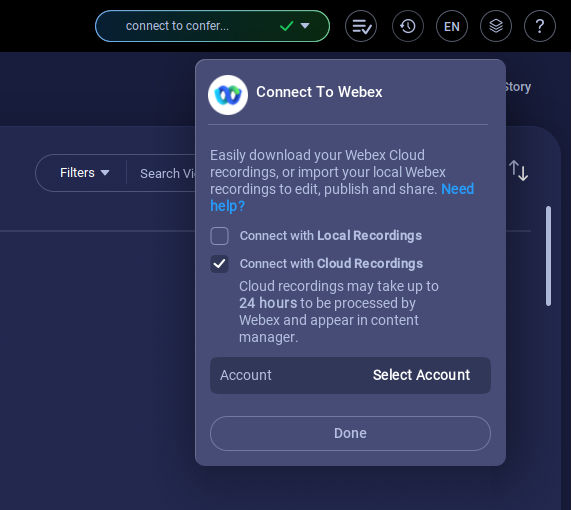This screenshot has width=572, height=510.
Task: Open the history clock icon
Action: (x=407, y=26)
